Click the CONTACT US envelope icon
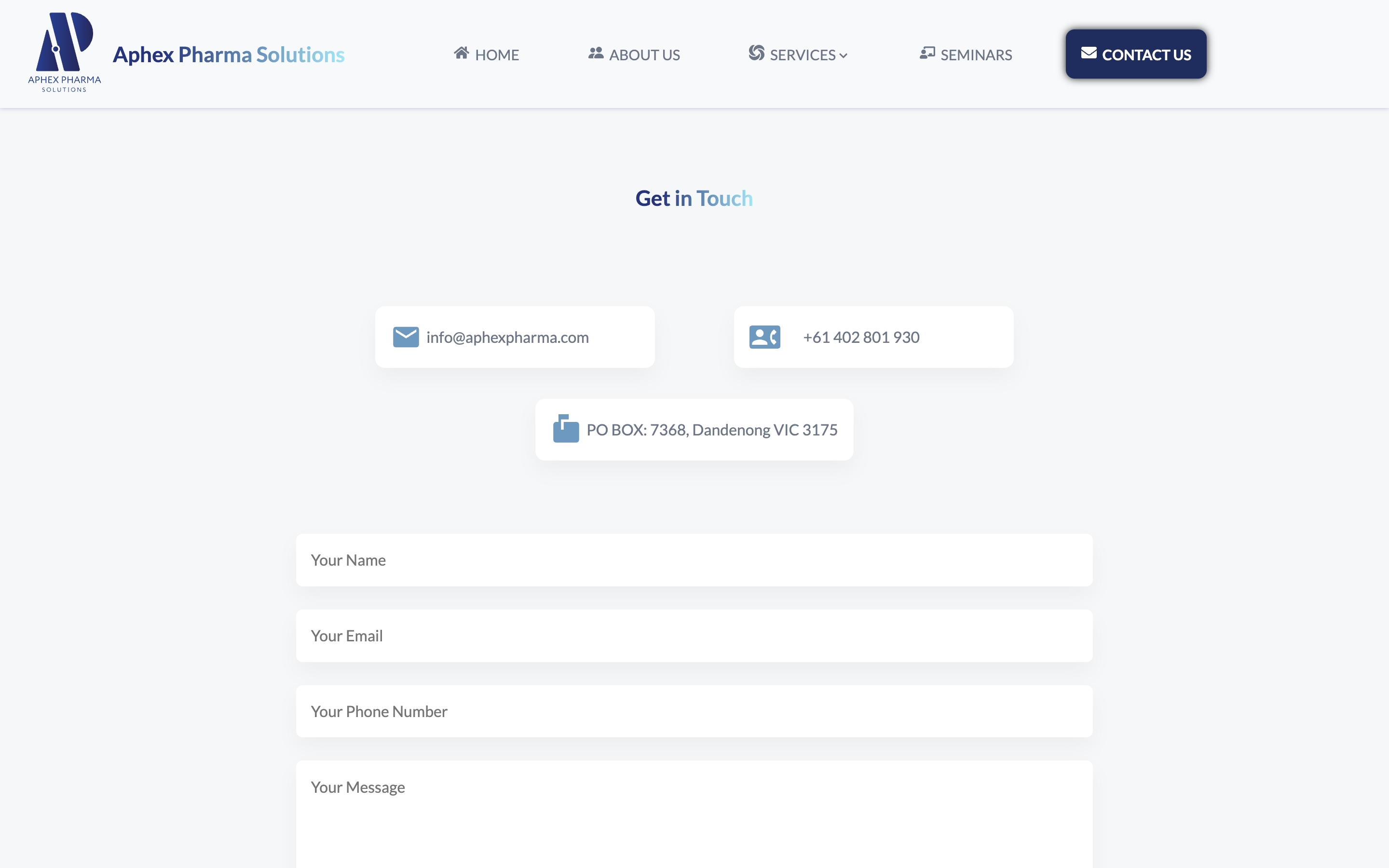Viewport: 1389px width, 868px height. [x=1089, y=53]
